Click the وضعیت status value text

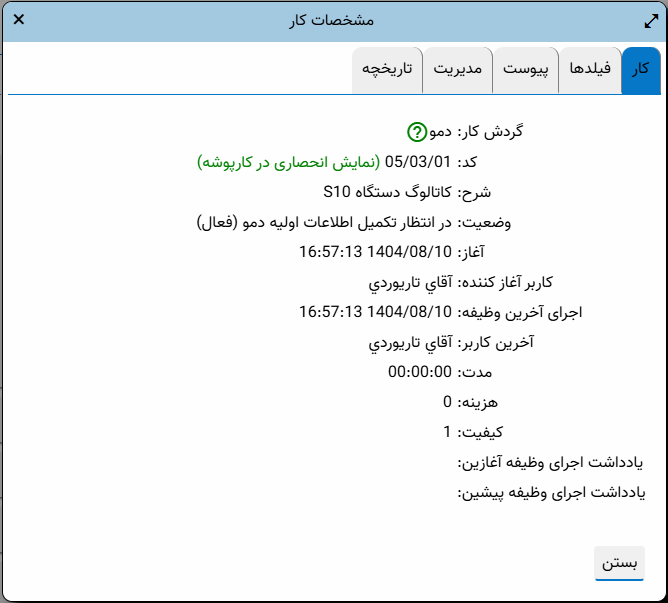tap(325, 222)
